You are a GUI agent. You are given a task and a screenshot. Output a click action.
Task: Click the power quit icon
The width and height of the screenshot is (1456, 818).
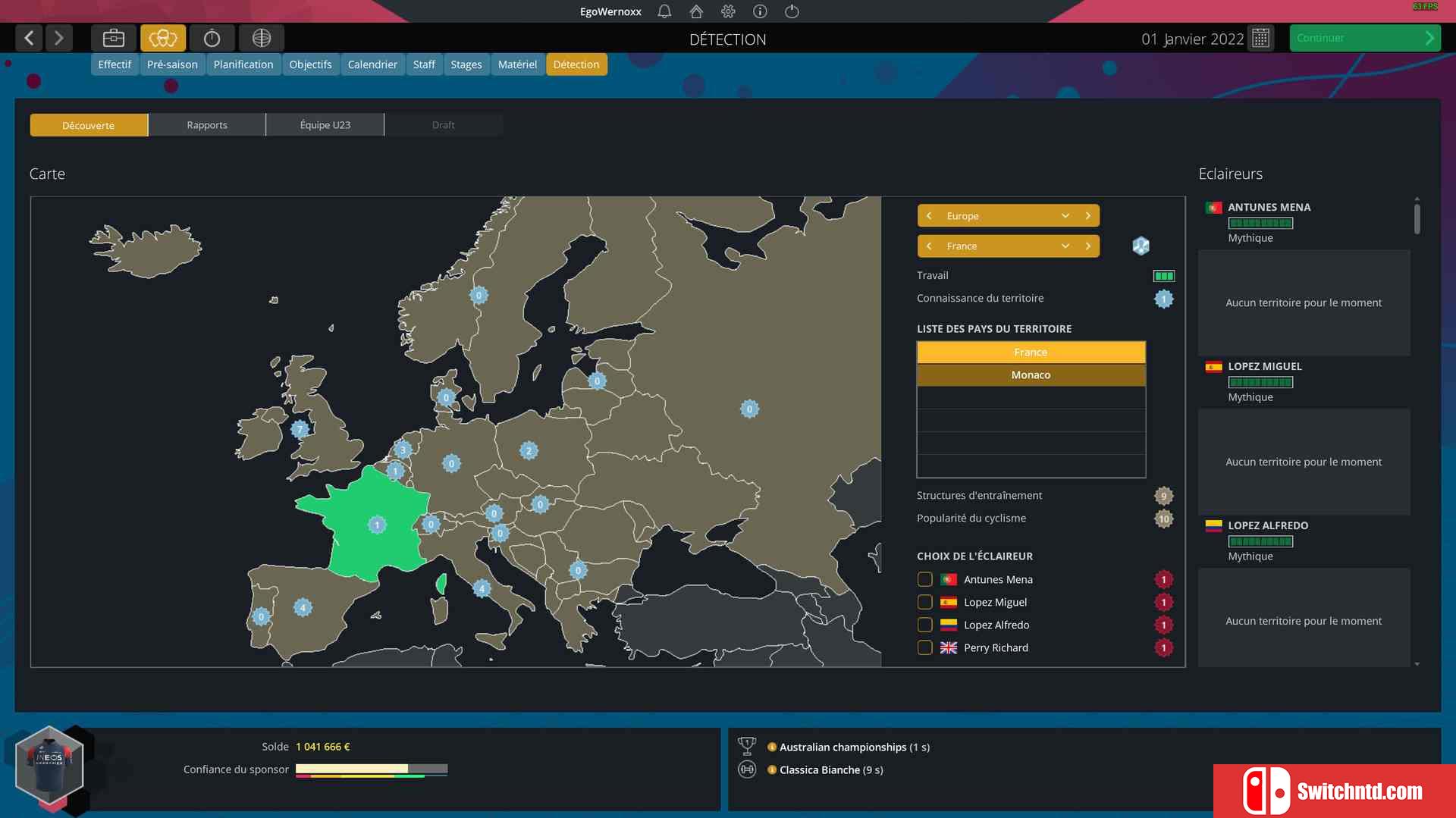(x=792, y=11)
